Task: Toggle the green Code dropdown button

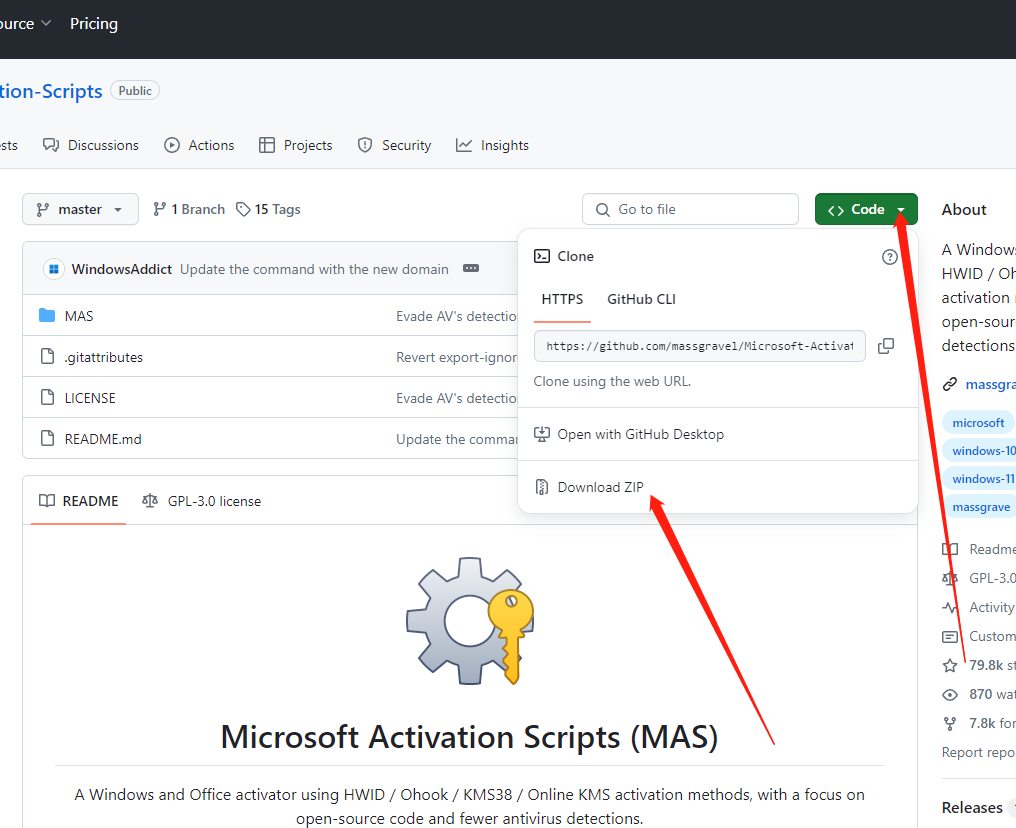Action: (866, 209)
